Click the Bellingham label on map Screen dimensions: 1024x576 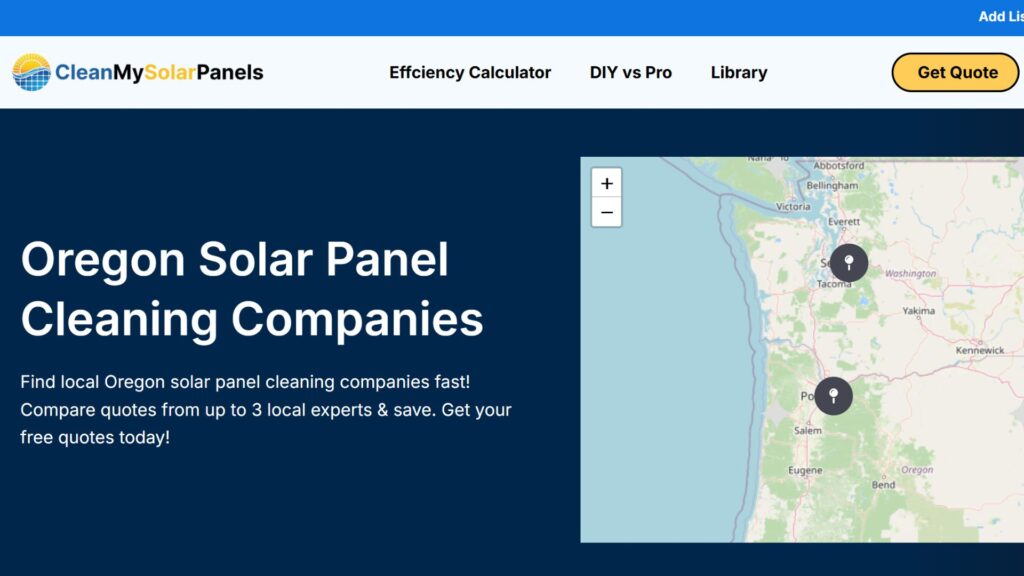tap(832, 185)
